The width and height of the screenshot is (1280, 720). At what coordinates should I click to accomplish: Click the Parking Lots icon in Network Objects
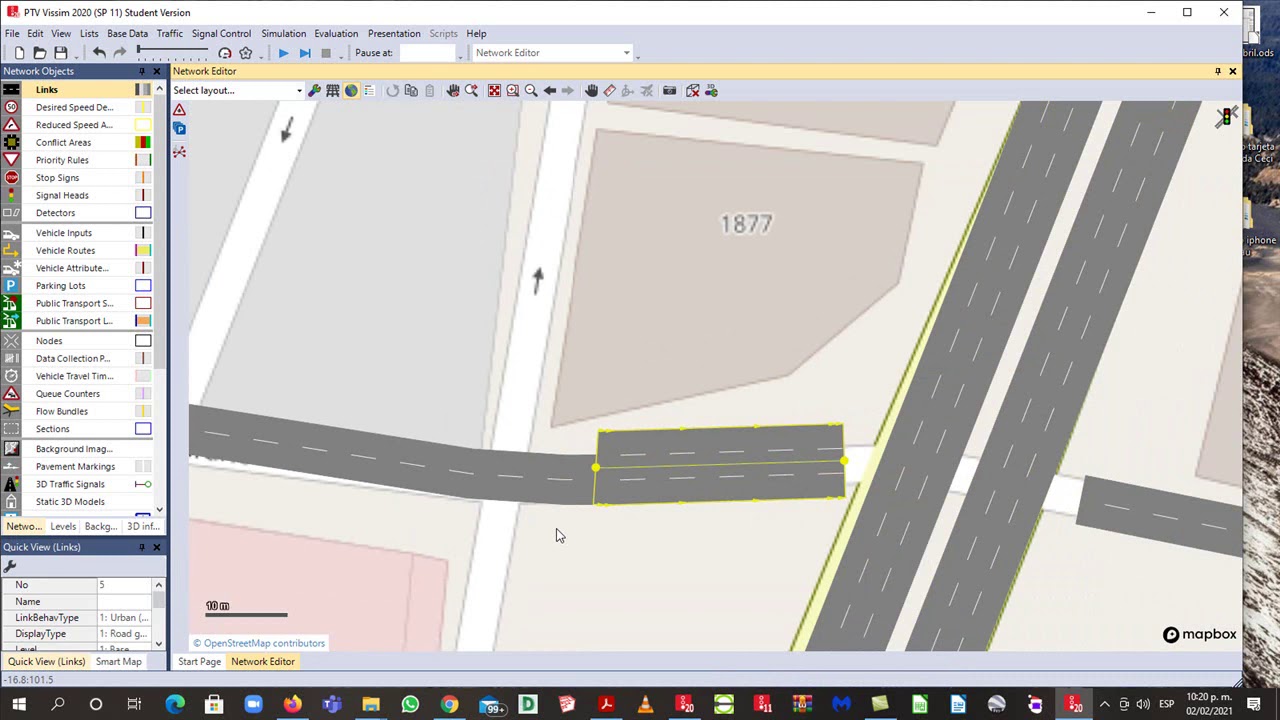11,286
